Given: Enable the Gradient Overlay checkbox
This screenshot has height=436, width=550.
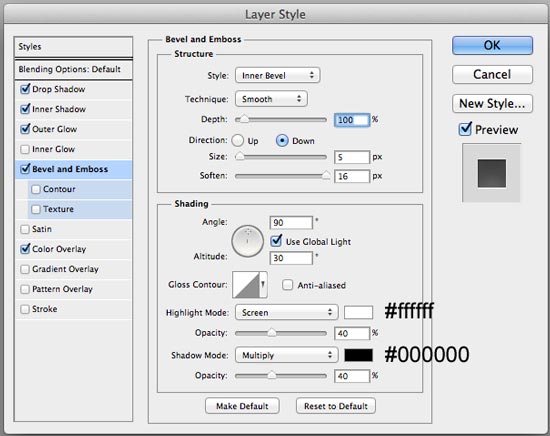Looking at the screenshot, I should click(x=25, y=269).
